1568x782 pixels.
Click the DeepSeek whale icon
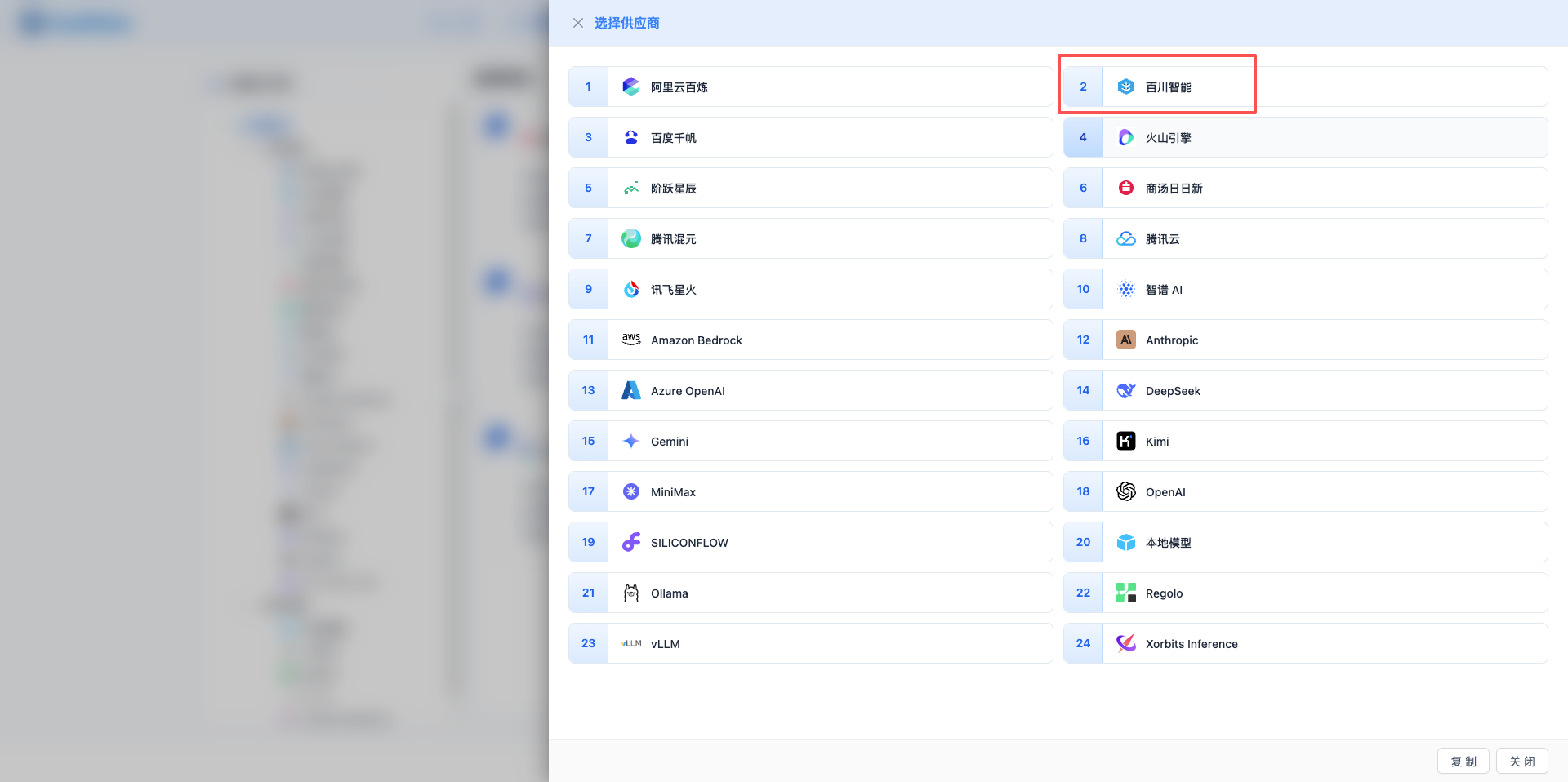point(1125,390)
